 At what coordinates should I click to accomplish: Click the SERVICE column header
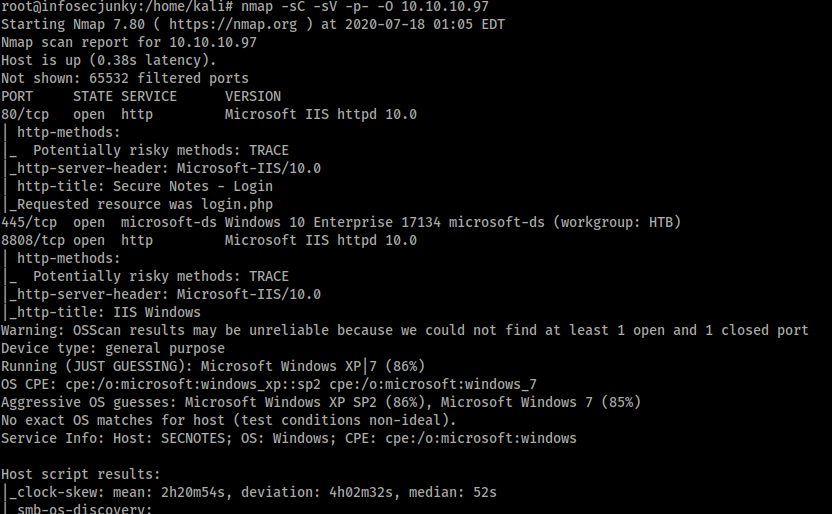point(149,97)
